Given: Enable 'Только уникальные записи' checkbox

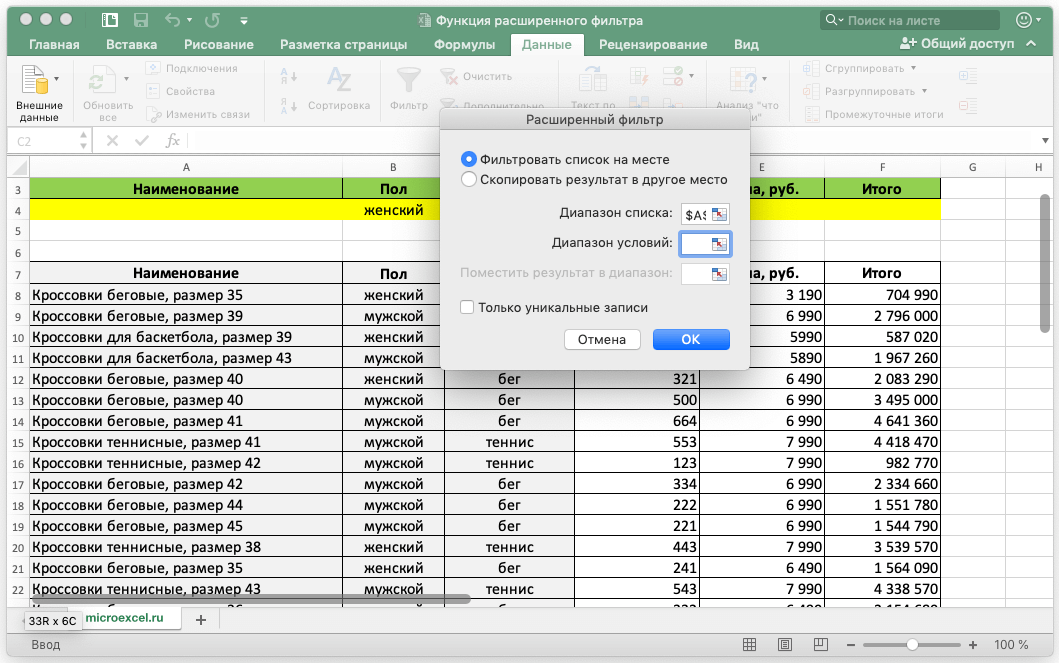Looking at the screenshot, I should (x=467, y=307).
